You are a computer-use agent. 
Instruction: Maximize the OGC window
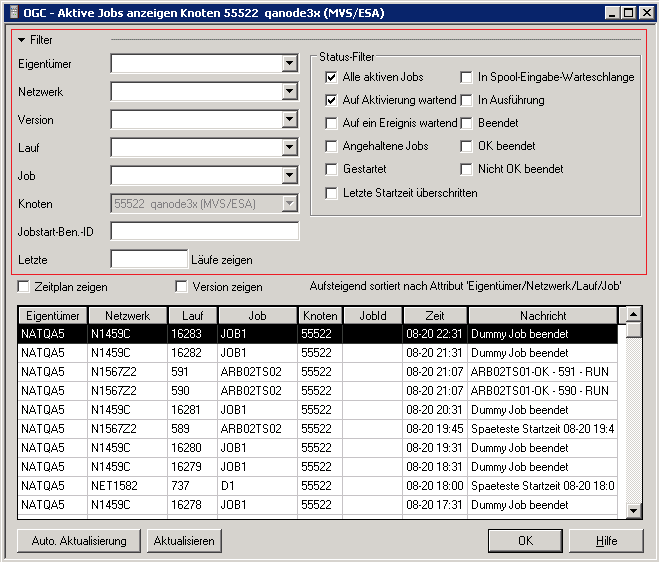point(627,13)
